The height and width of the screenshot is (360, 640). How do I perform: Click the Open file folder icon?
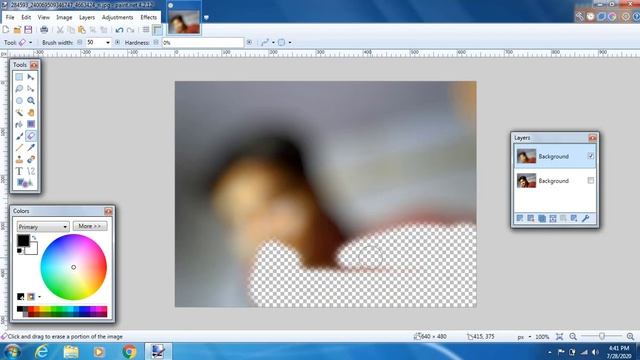coord(17,30)
